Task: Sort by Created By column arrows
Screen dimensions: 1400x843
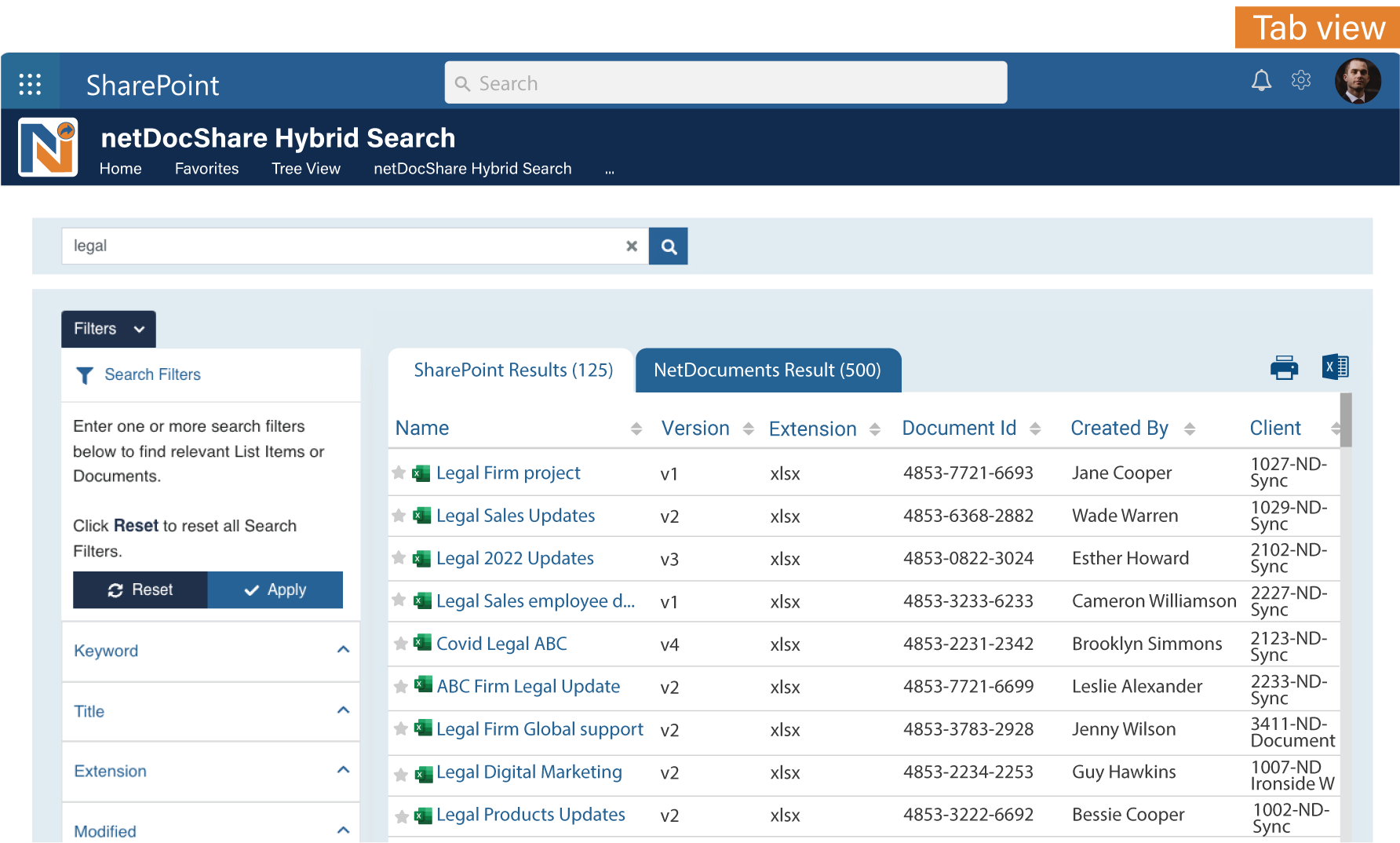Action: [1190, 429]
